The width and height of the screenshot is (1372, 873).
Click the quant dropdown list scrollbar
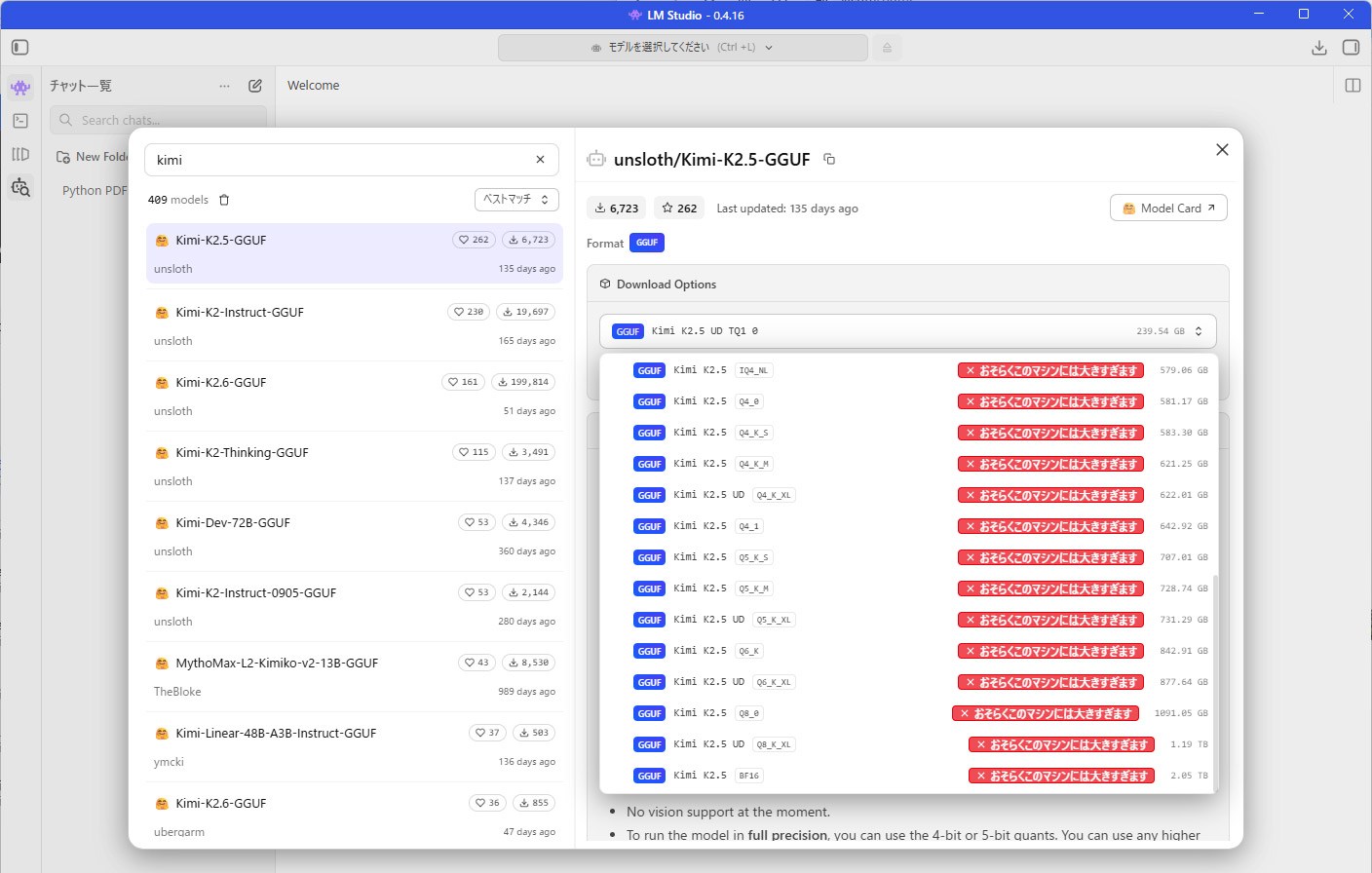point(1214,682)
